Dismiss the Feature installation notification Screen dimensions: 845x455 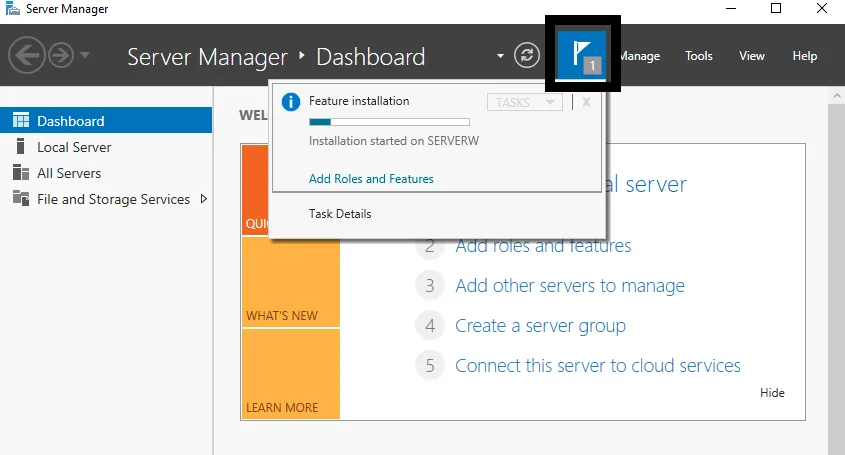point(586,102)
